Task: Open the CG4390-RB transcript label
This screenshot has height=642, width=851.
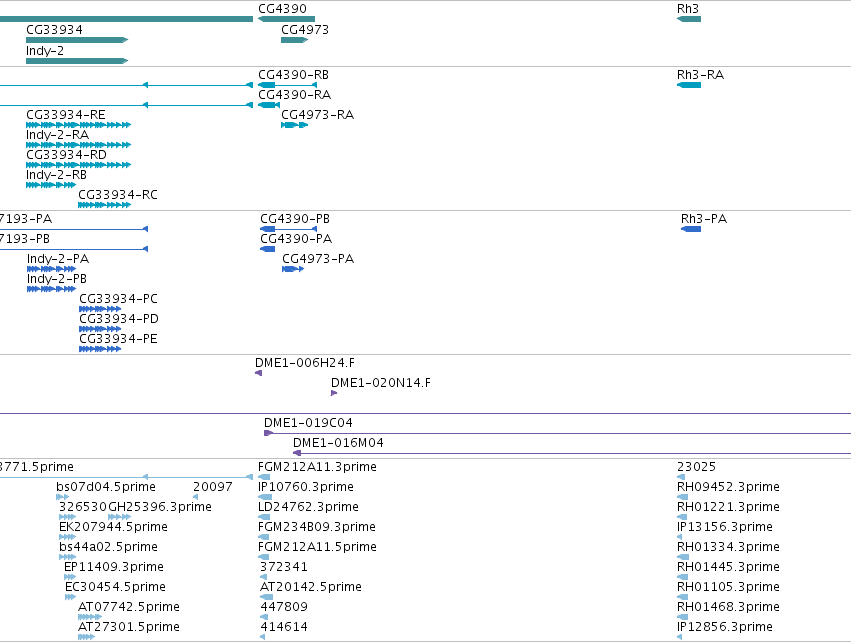Action: [x=294, y=75]
